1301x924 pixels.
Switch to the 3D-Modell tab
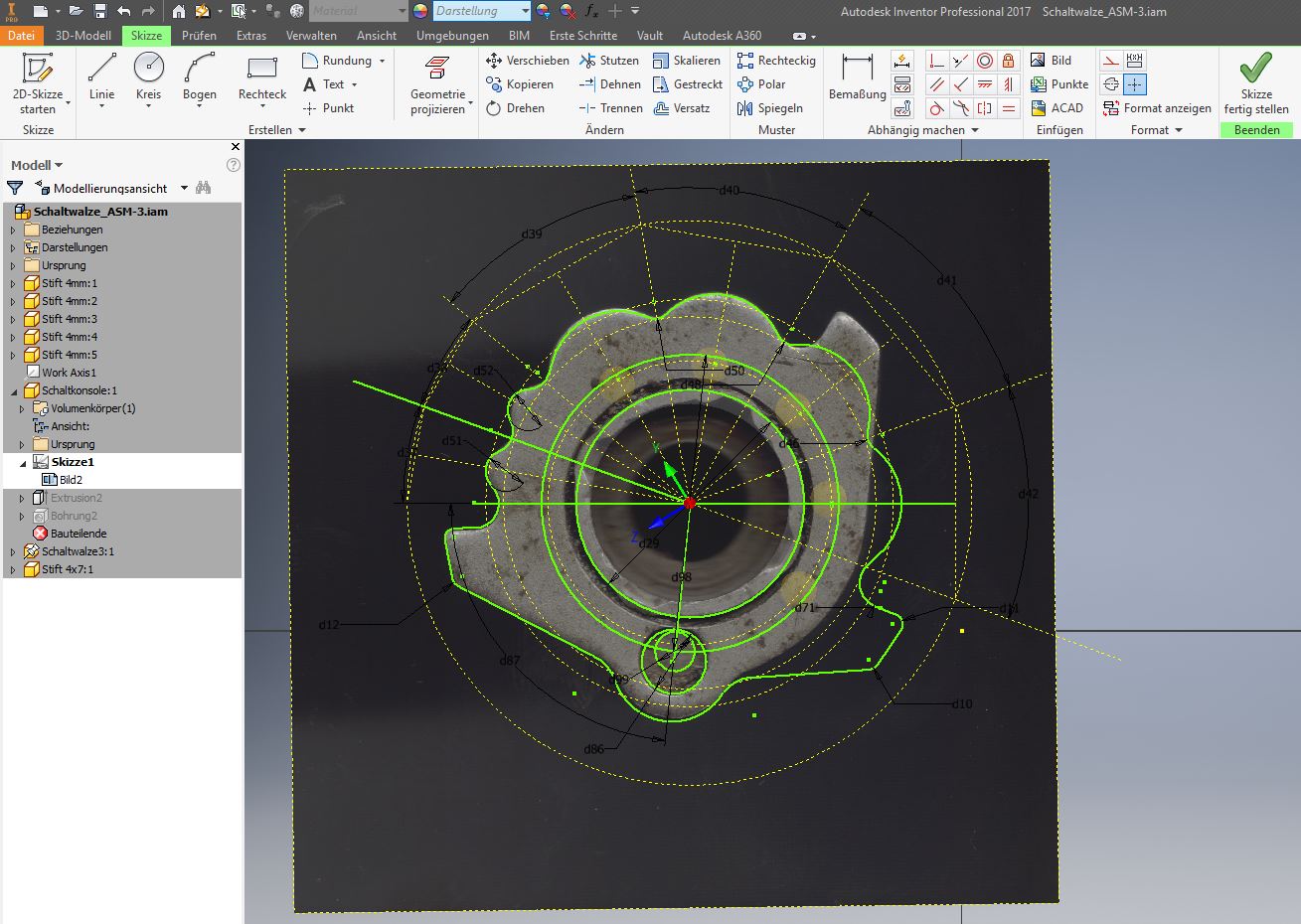click(x=82, y=35)
